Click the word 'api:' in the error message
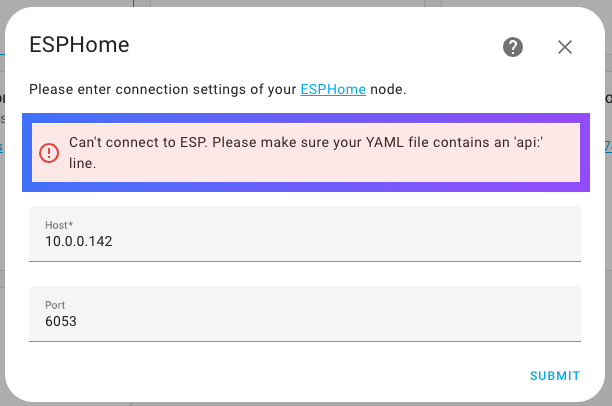This screenshot has width=612, height=406. 529,142
